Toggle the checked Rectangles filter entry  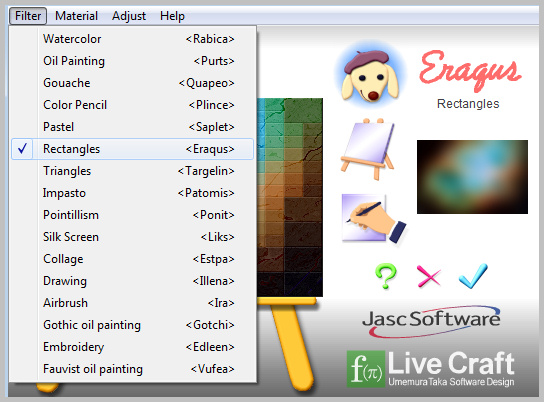[133, 149]
